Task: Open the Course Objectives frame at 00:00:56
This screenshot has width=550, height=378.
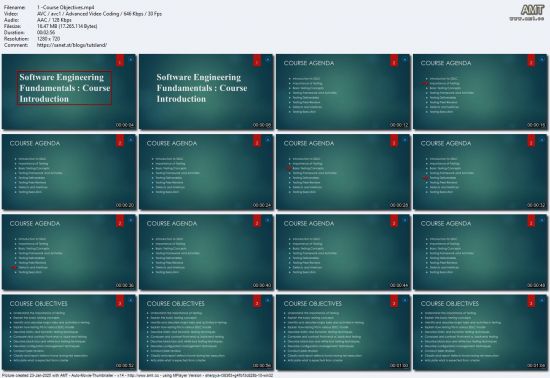Action: pyautogui.click(x=206, y=332)
